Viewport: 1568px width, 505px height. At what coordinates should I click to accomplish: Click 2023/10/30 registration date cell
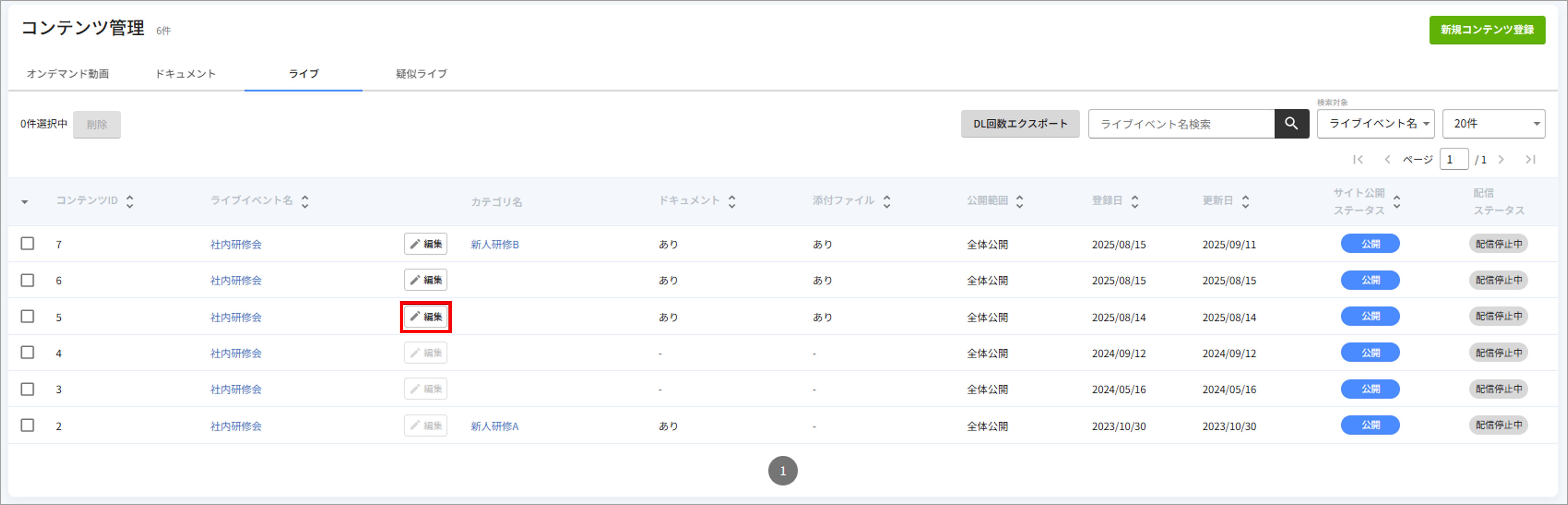(x=1119, y=426)
